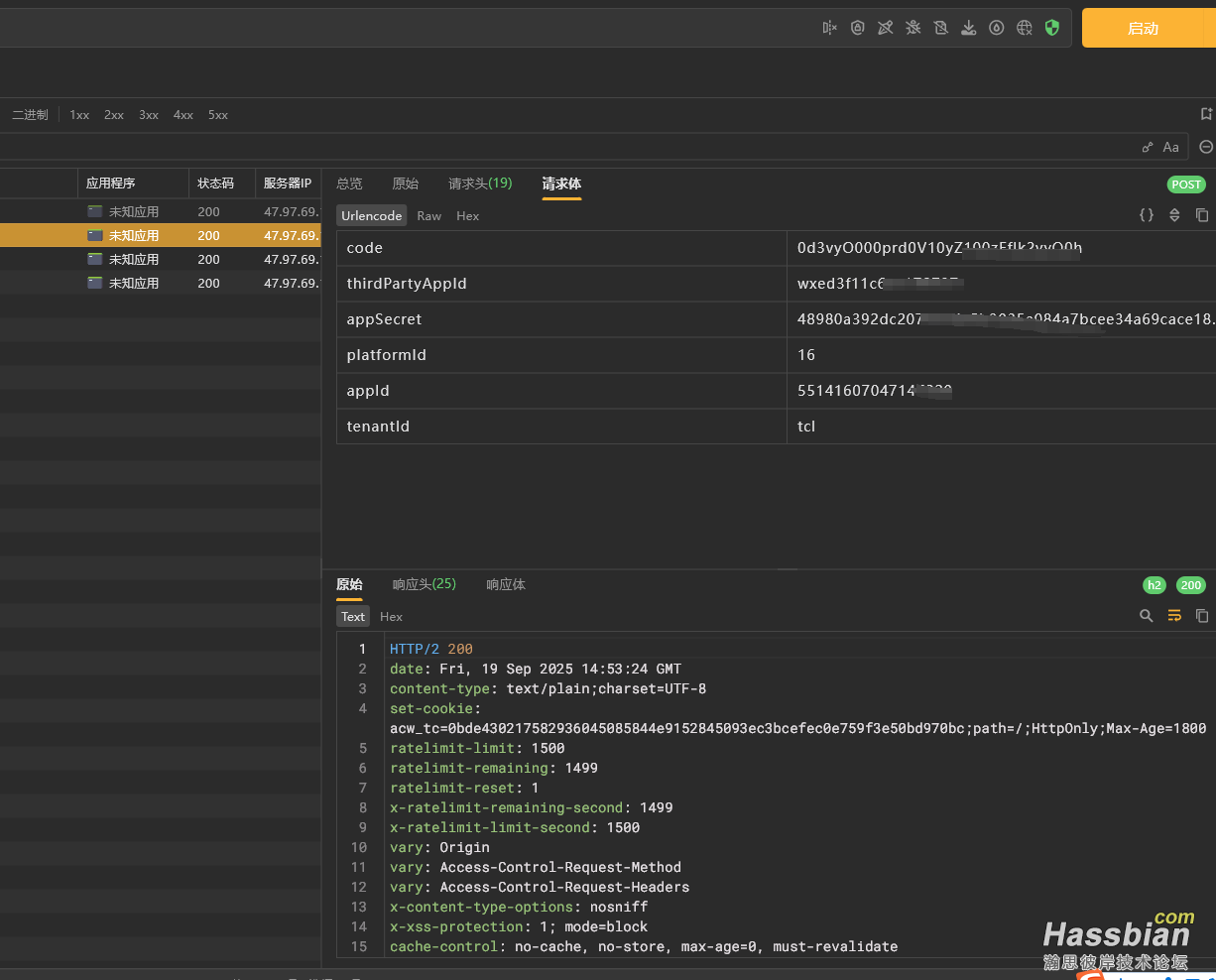Copy the request body with the copy icon
Screen dimensions: 1216x980
point(1202,215)
